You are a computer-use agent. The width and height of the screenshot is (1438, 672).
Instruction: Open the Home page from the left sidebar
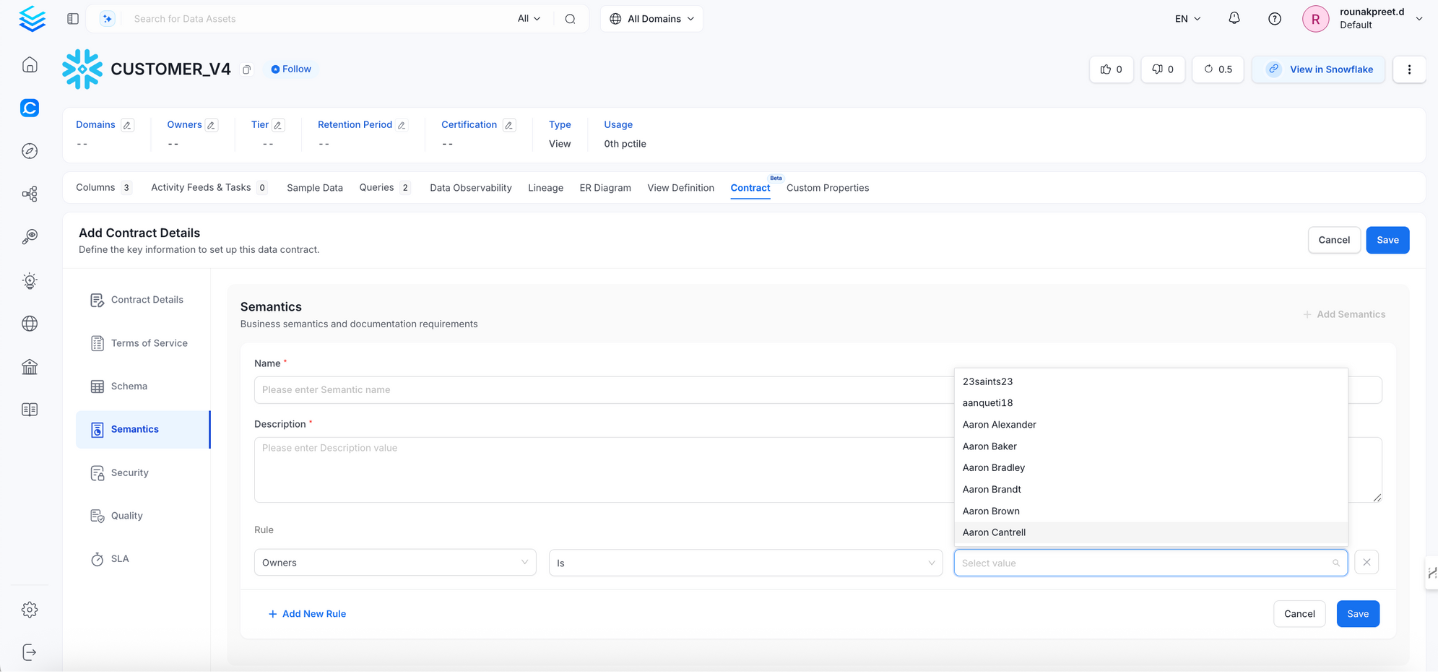(29, 63)
